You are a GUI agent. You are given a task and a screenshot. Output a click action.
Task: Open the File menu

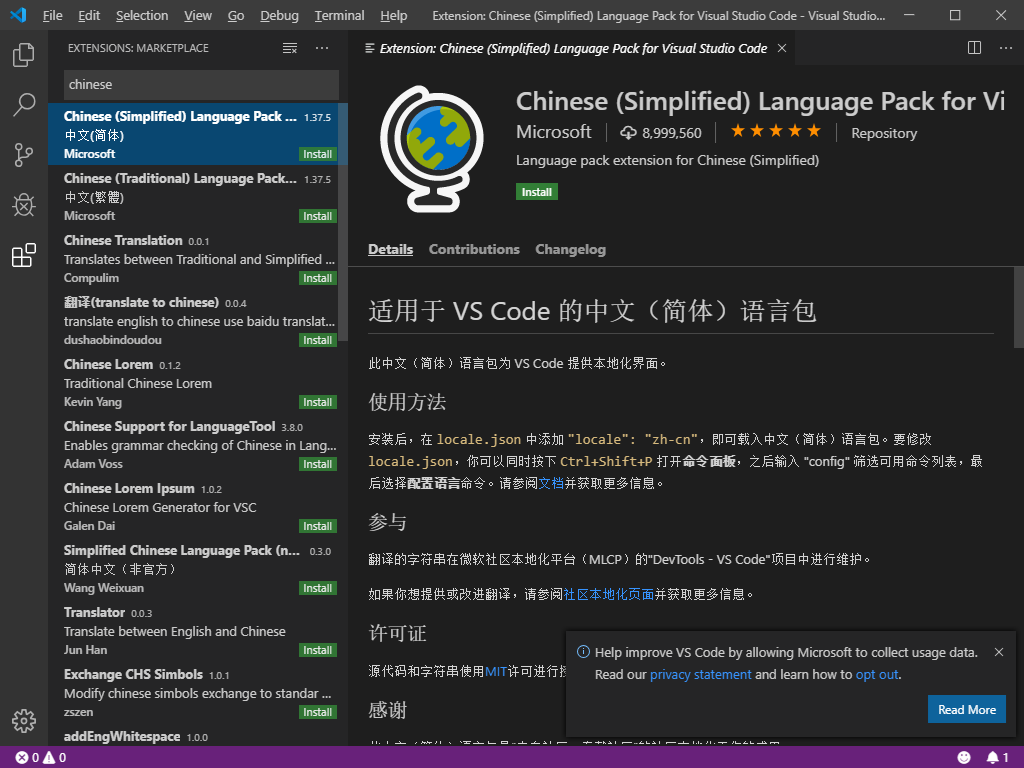(x=52, y=16)
